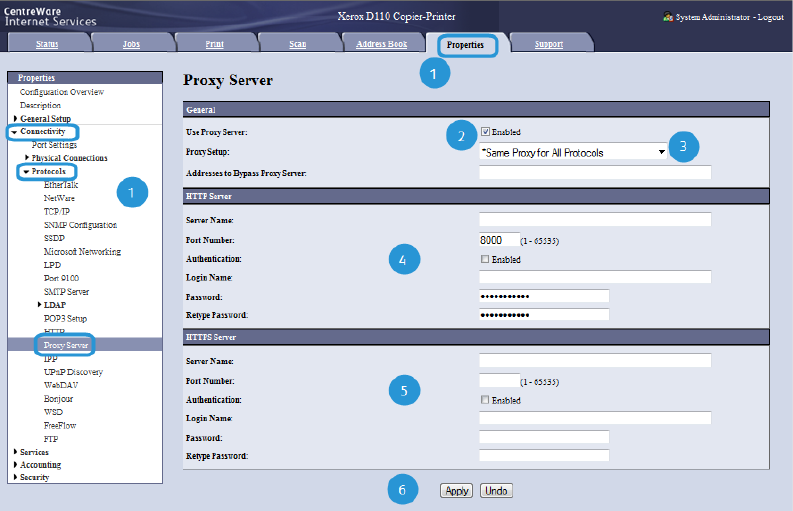
Task: Expand the General Setup tree node
Action: [16, 118]
